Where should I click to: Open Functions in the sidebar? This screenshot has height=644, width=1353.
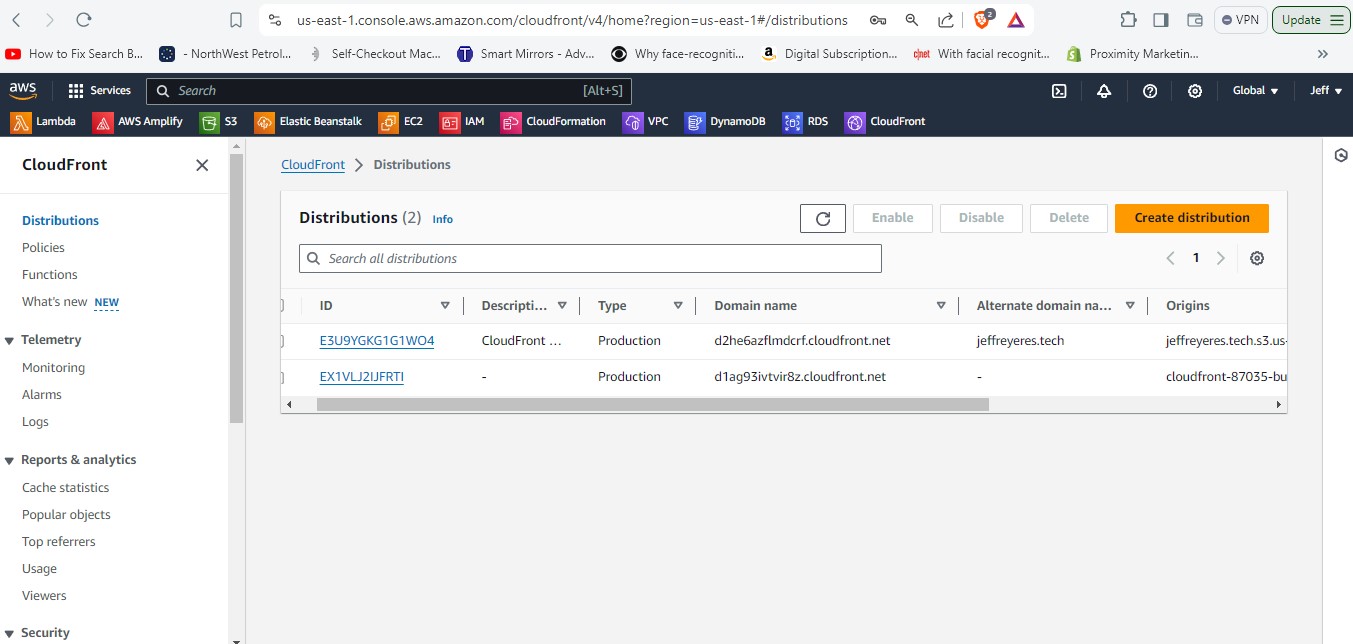tap(50, 275)
